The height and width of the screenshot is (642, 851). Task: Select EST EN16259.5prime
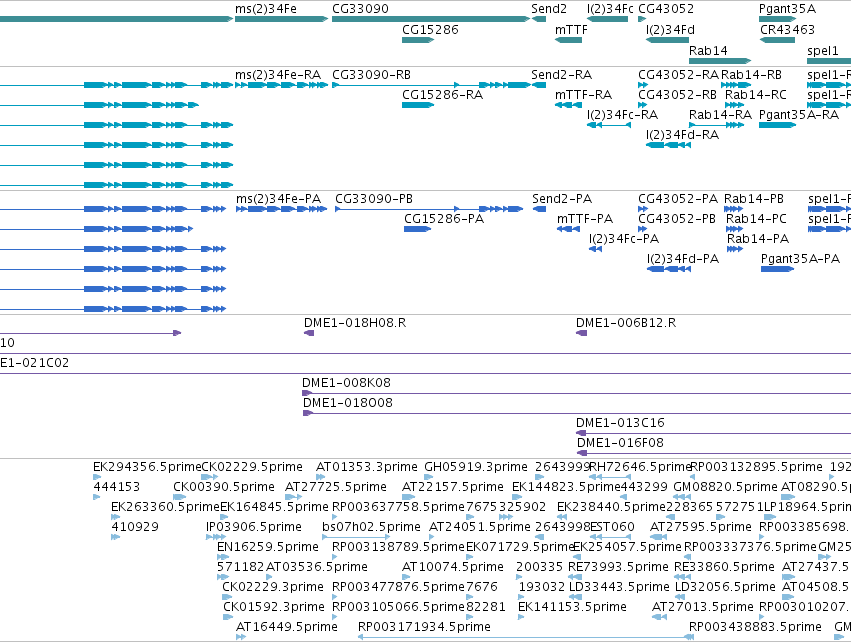click(268, 547)
